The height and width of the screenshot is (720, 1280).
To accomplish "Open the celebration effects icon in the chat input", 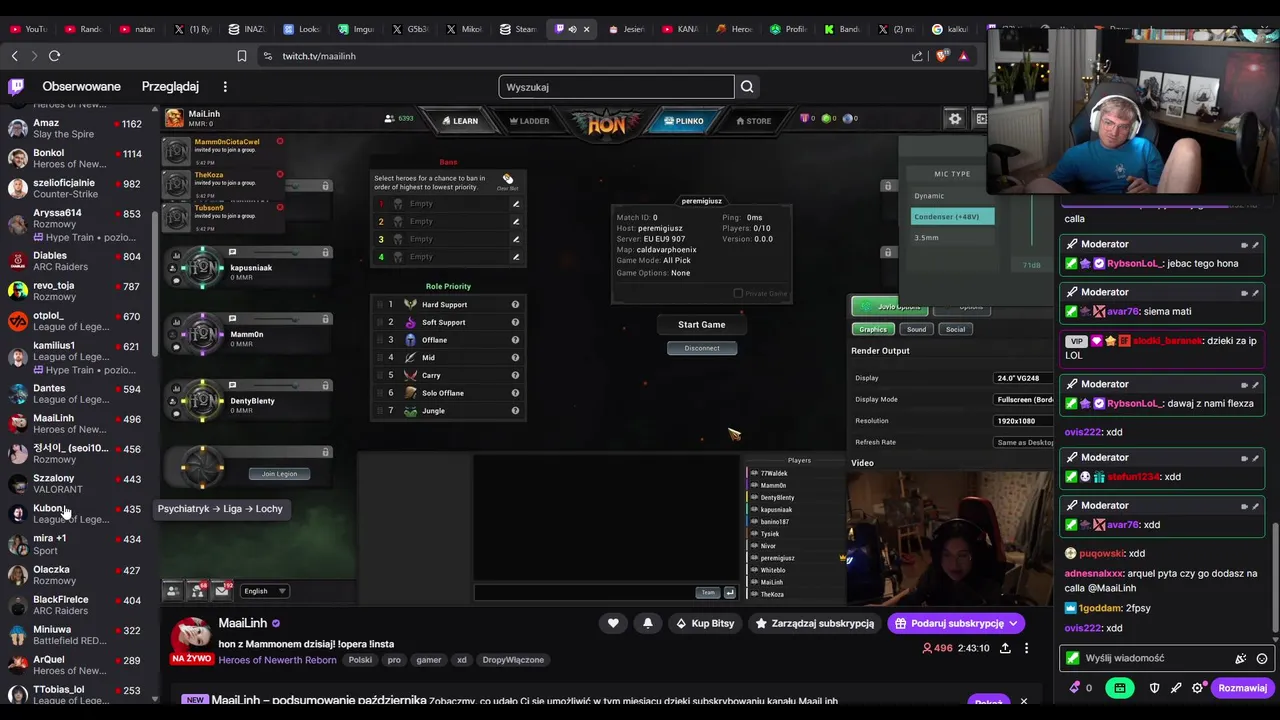I will coord(1241,658).
